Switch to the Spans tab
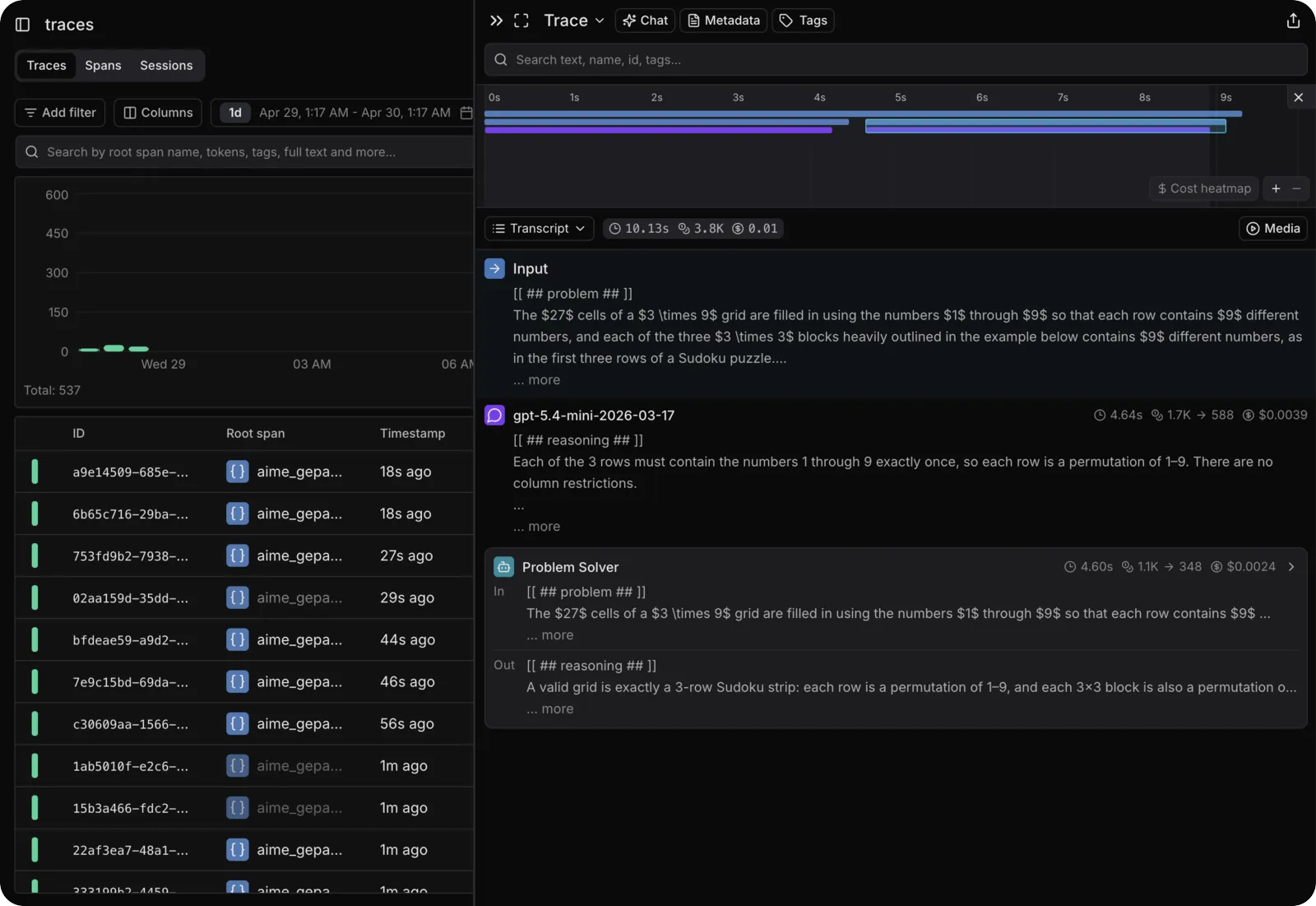 point(103,66)
